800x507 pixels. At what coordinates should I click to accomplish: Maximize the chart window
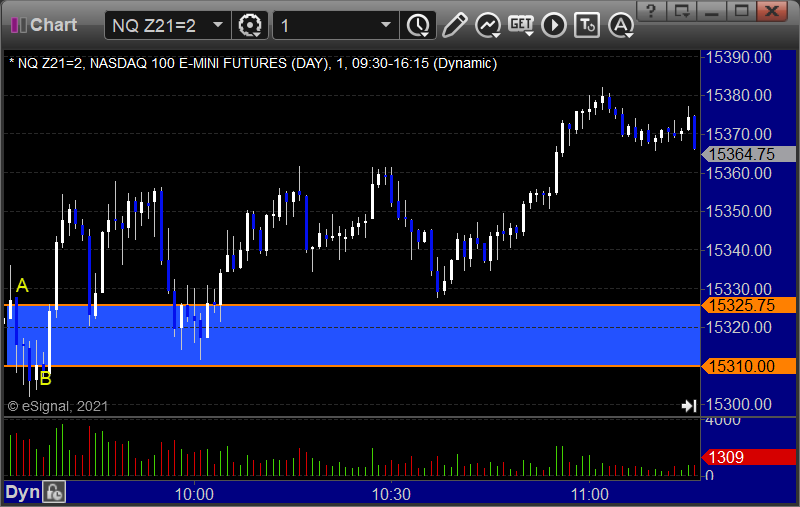point(742,11)
